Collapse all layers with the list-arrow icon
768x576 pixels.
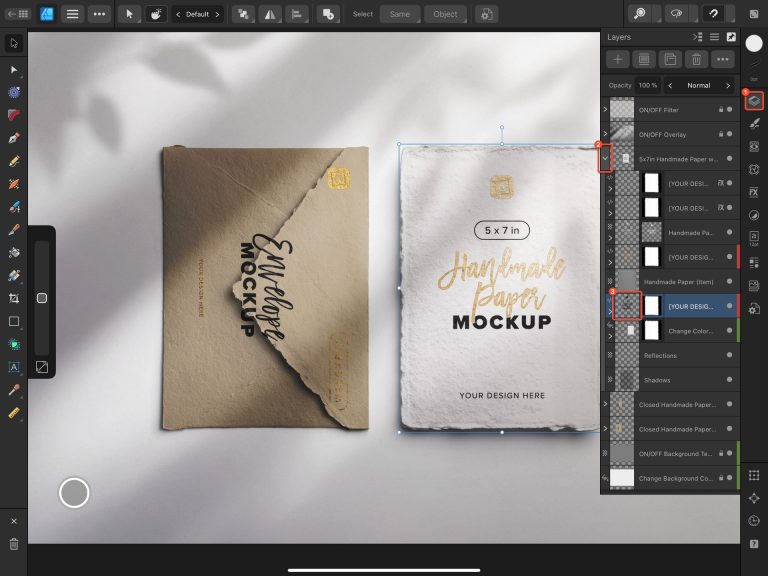click(x=697, y=37)
